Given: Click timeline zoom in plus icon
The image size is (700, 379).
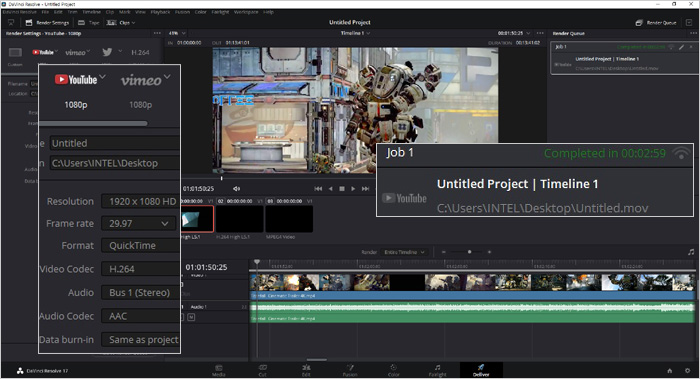Looking at the screenshot, I should [x=489, y=252].
